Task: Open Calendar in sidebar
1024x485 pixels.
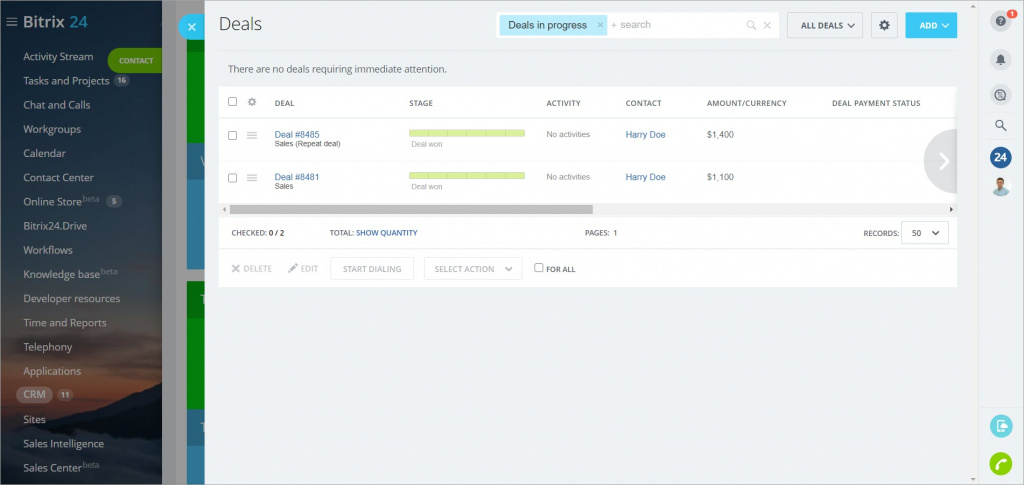Action: pos(44,153)
